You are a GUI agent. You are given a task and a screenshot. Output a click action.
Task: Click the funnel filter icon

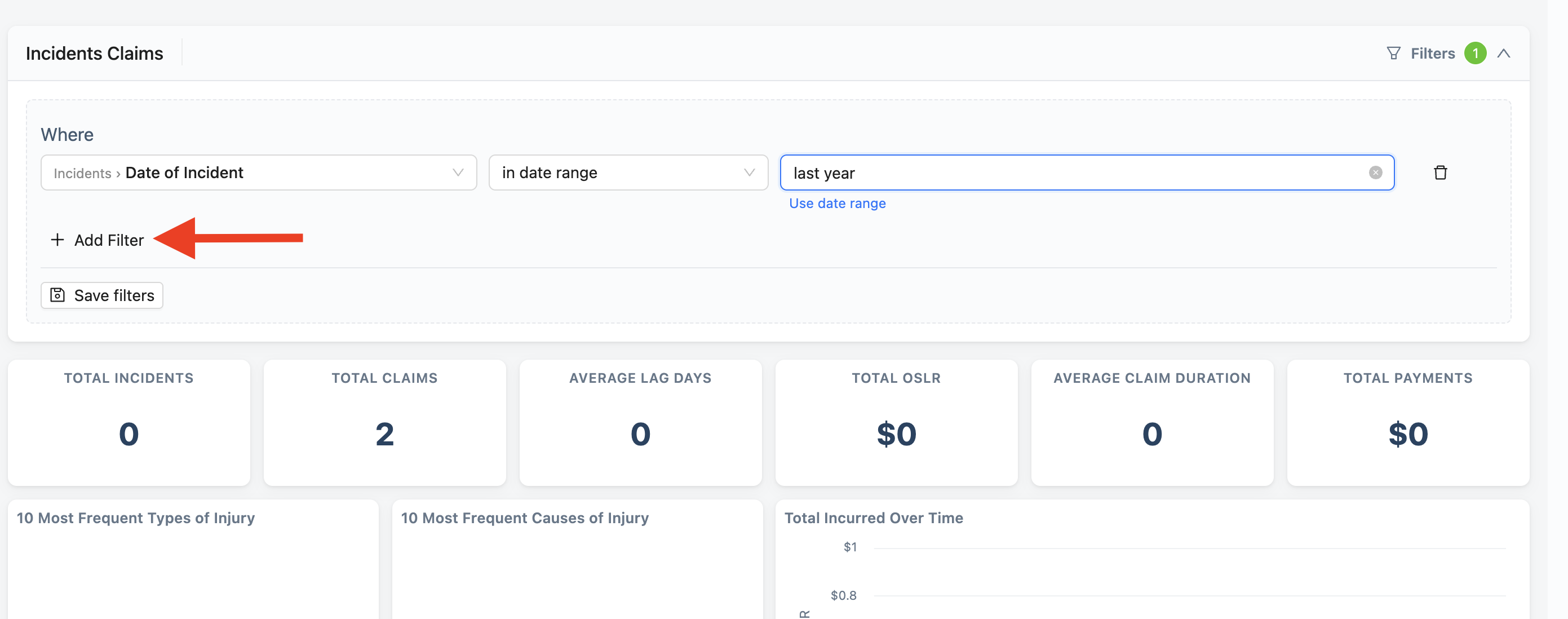click(x=1393, y=54)
